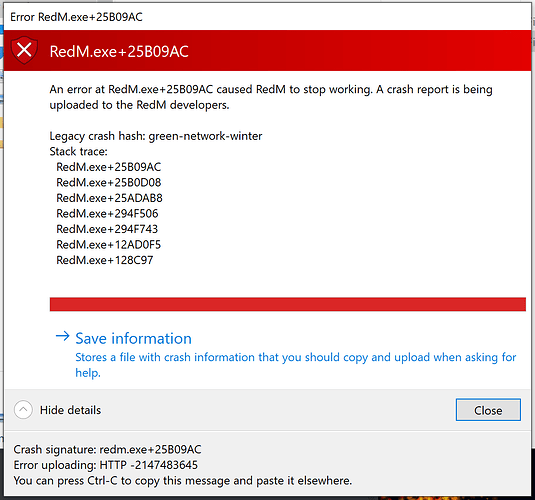Click the 'Error uploading: HTTP' status line
Viewport: 535px width, 500px height.
point(106,465)
